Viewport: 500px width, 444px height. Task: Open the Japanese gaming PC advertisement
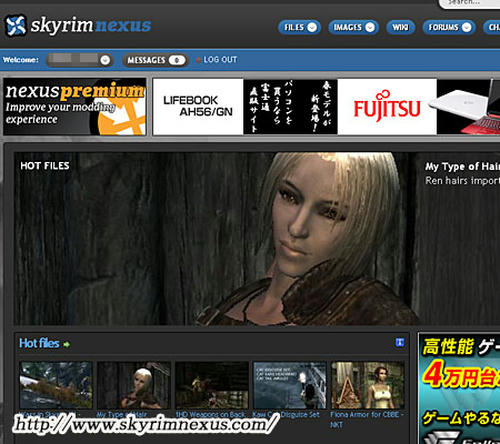tap(459, 388)
